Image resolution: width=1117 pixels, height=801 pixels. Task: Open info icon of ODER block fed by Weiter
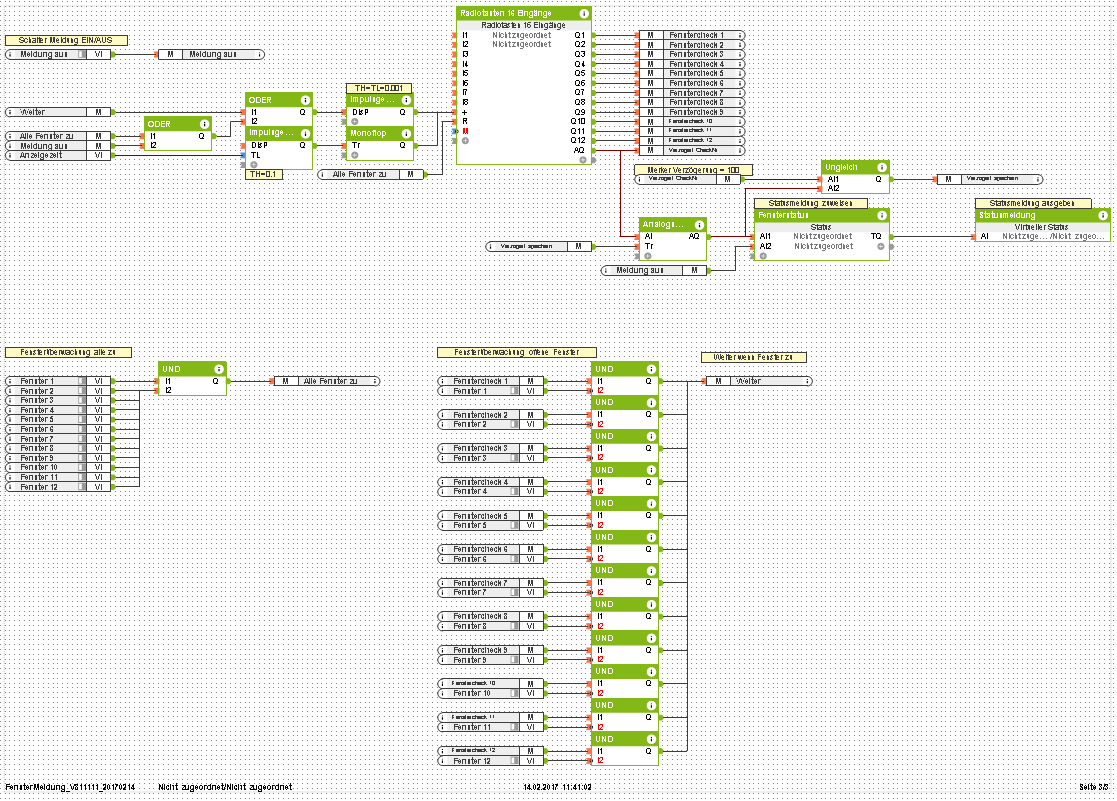tap(305, 100)
